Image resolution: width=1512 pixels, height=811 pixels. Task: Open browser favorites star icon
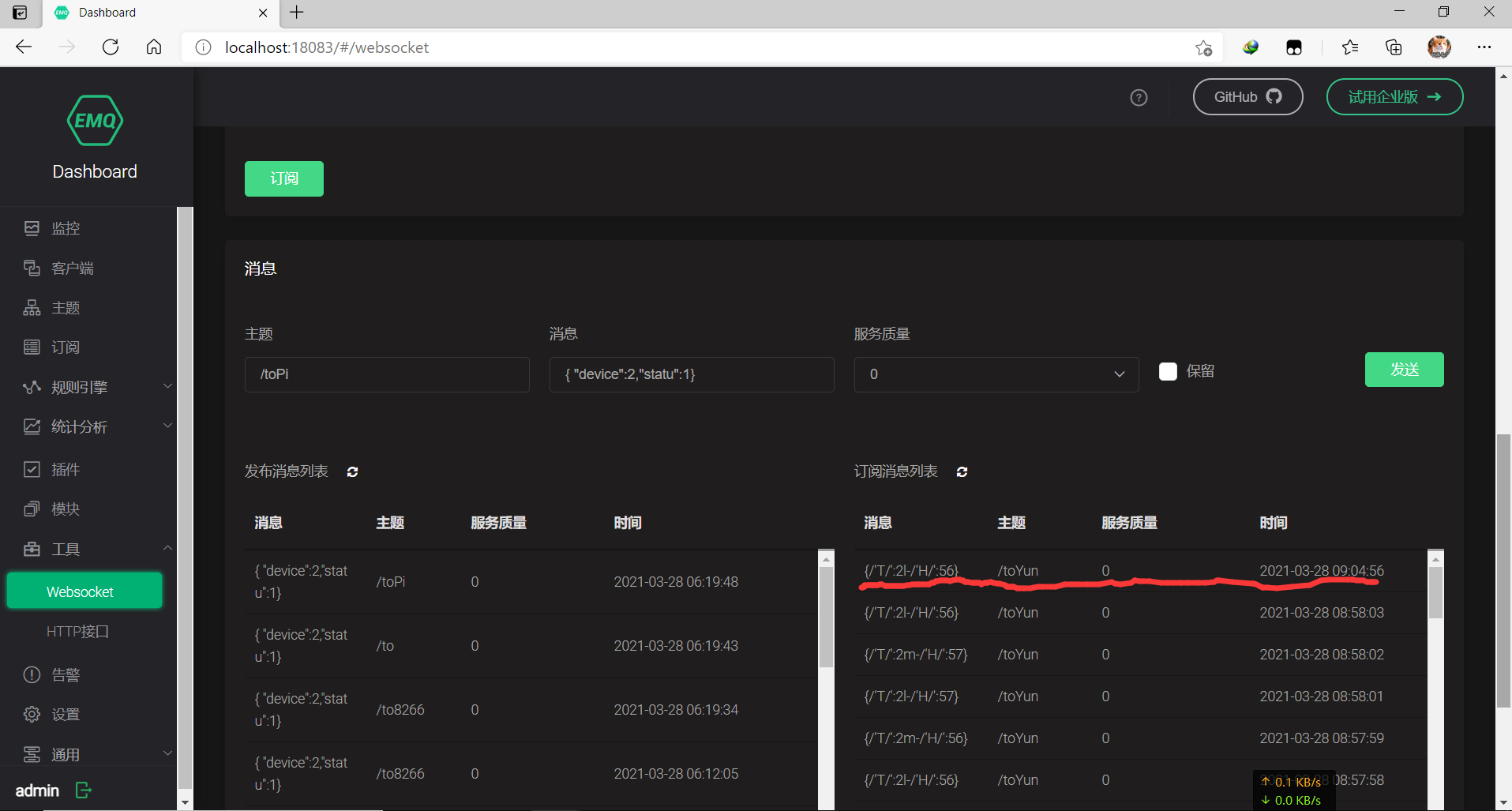click(1349, 47)
